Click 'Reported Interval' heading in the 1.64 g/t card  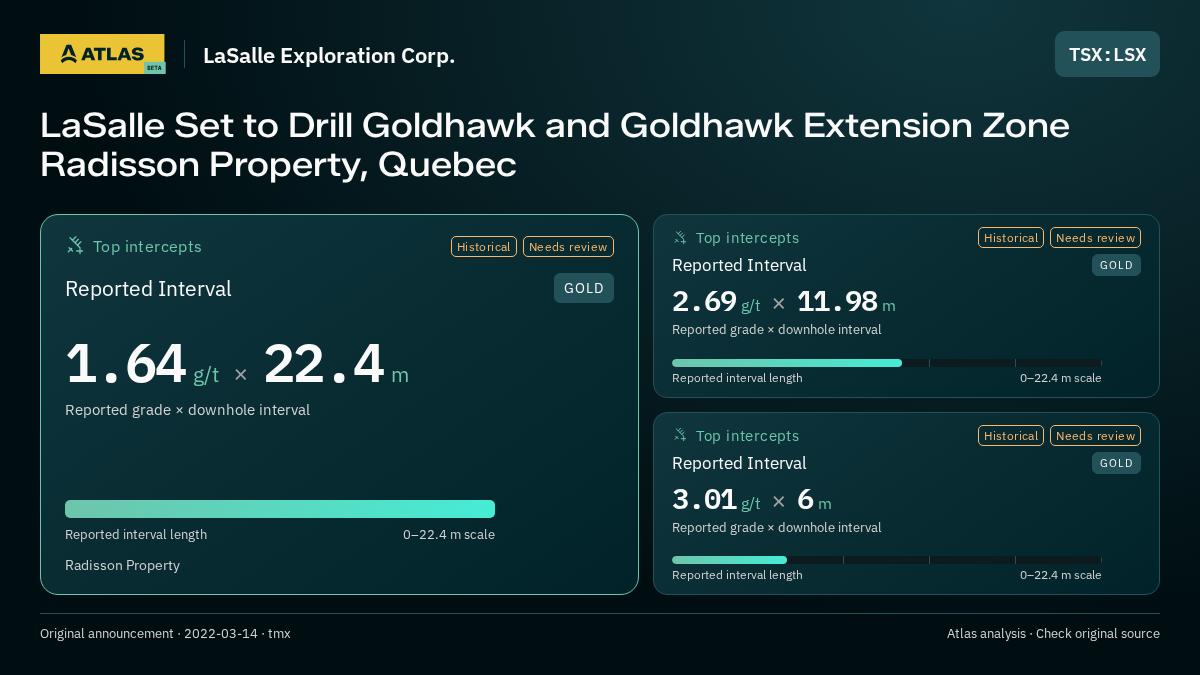pyautogui.click(x=148, y=289)
